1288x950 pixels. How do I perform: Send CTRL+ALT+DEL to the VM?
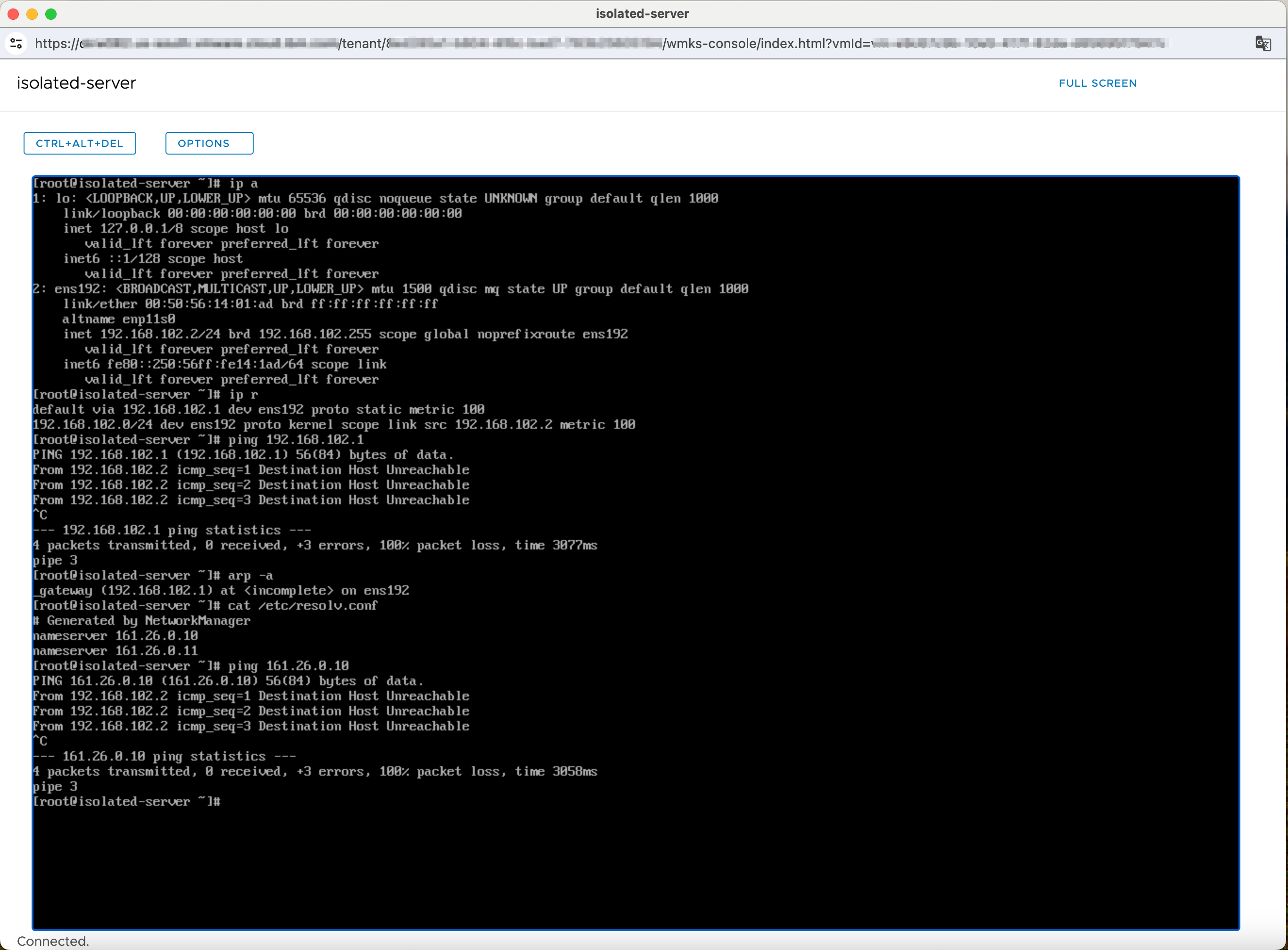pos(79,143)
